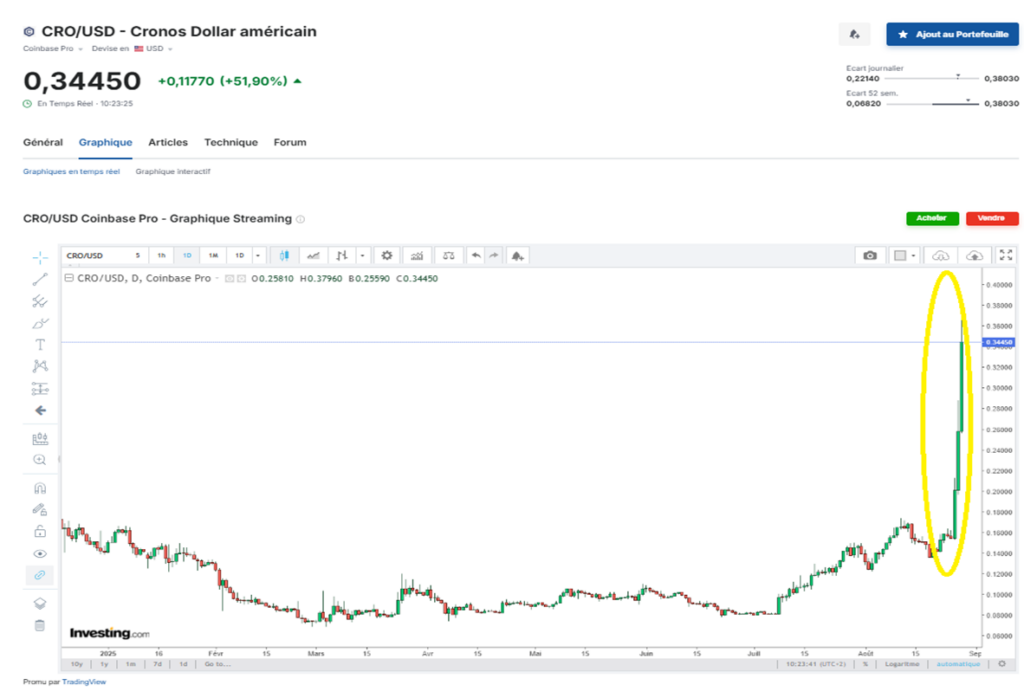Toggle Logaritme scale
This screenshot has width=1024, height=698.
902,663
